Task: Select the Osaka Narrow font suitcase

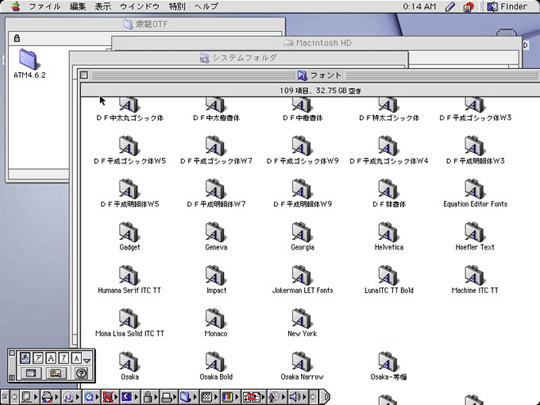Action: coord(302,361)
